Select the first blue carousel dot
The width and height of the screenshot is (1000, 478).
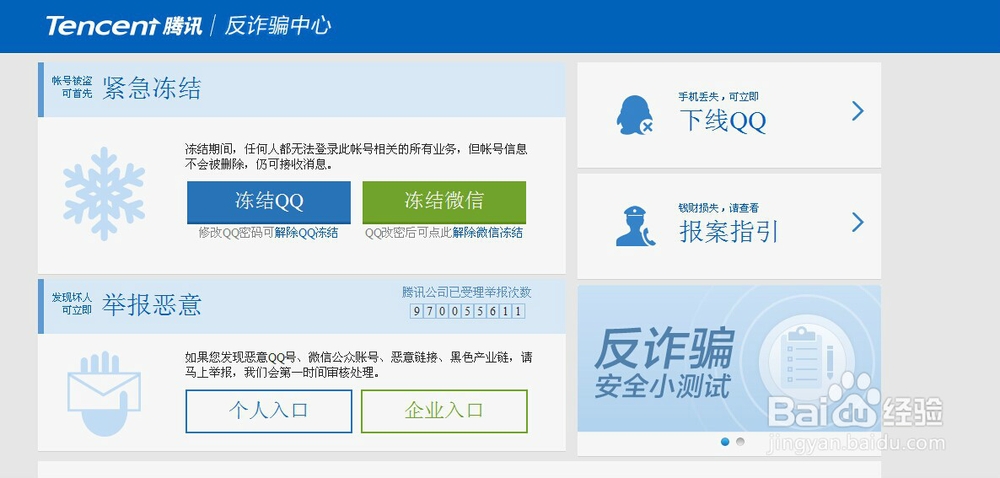pos(724,442)
